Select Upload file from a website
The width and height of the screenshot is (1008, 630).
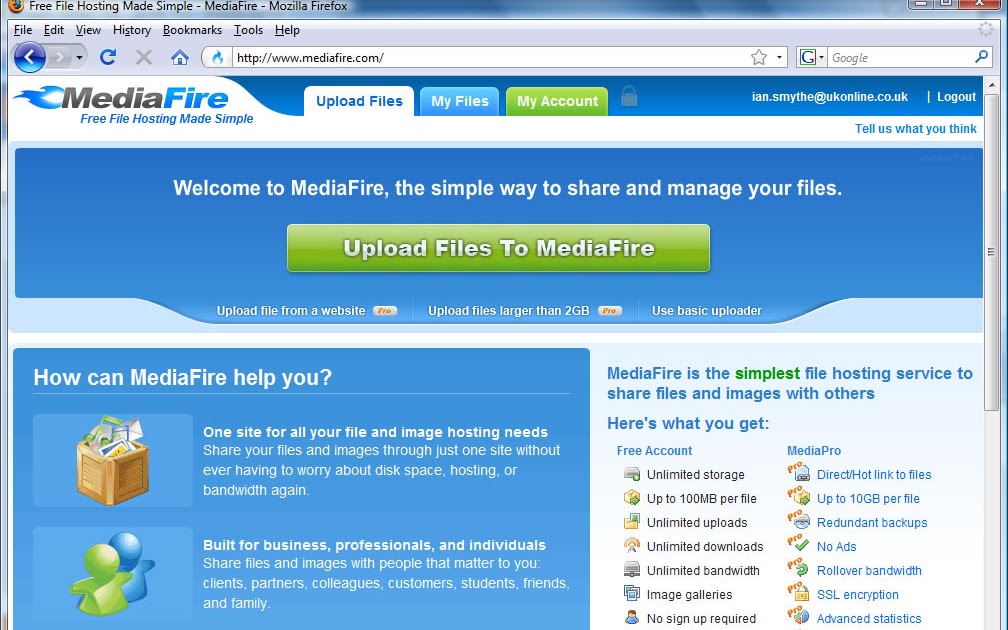tap(291, 310)
